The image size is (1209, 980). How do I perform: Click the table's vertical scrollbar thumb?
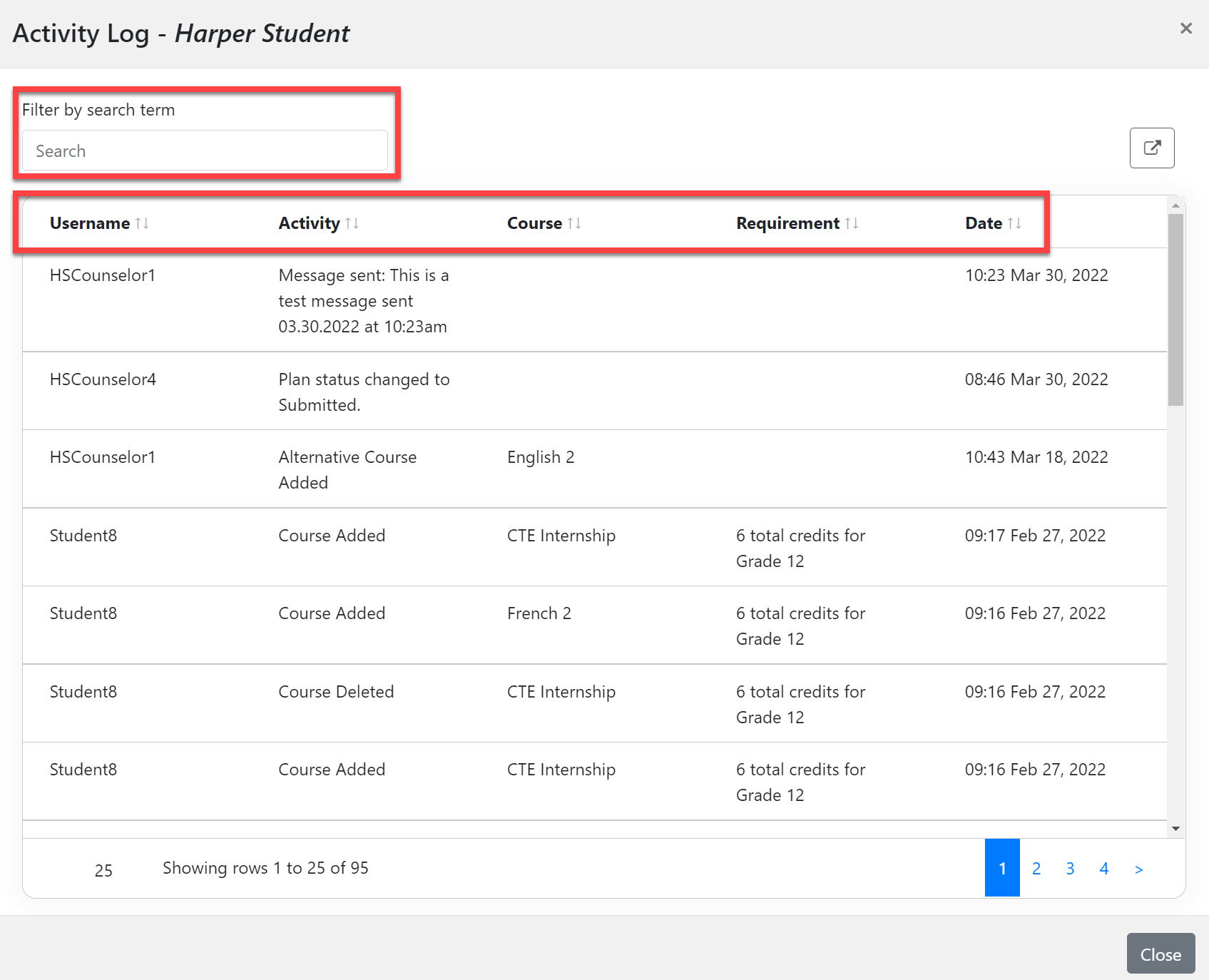(x=1175, y=310)
